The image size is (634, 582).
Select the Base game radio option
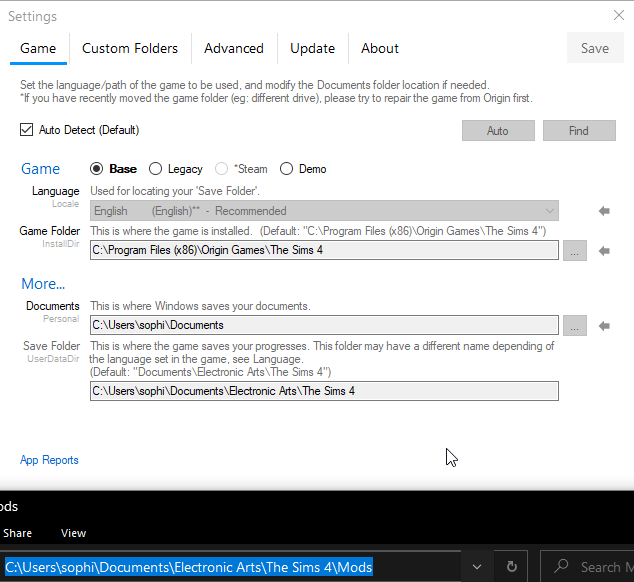[x=97, y=169]
